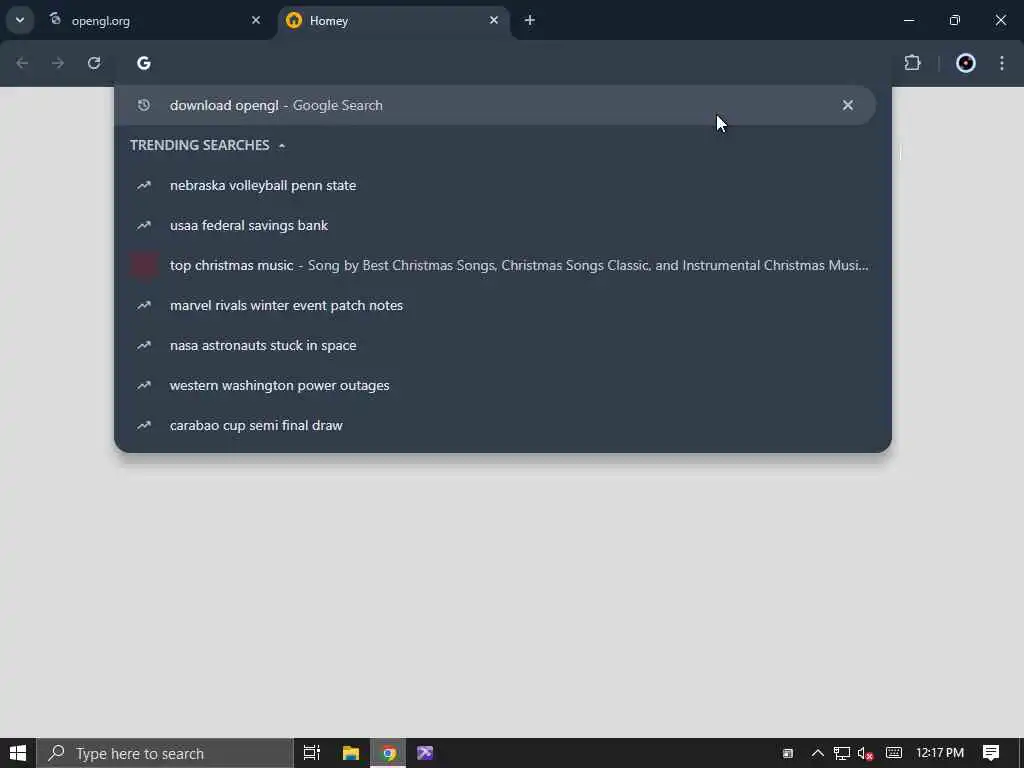Open the notification center icon
Image resolution: width=1024 pixels, height=768 pixels.
991,753
